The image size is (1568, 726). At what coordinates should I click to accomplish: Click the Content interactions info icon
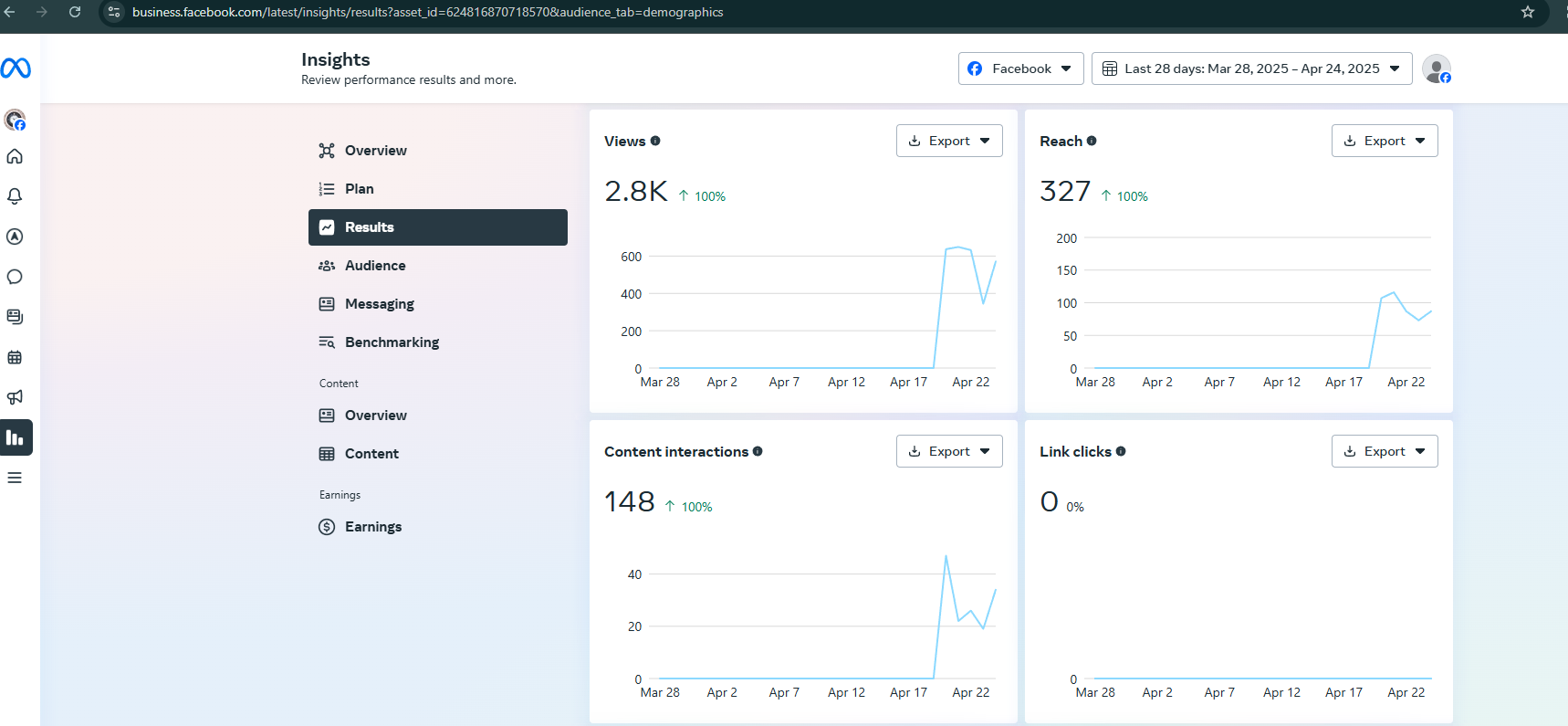coord(758,451)
